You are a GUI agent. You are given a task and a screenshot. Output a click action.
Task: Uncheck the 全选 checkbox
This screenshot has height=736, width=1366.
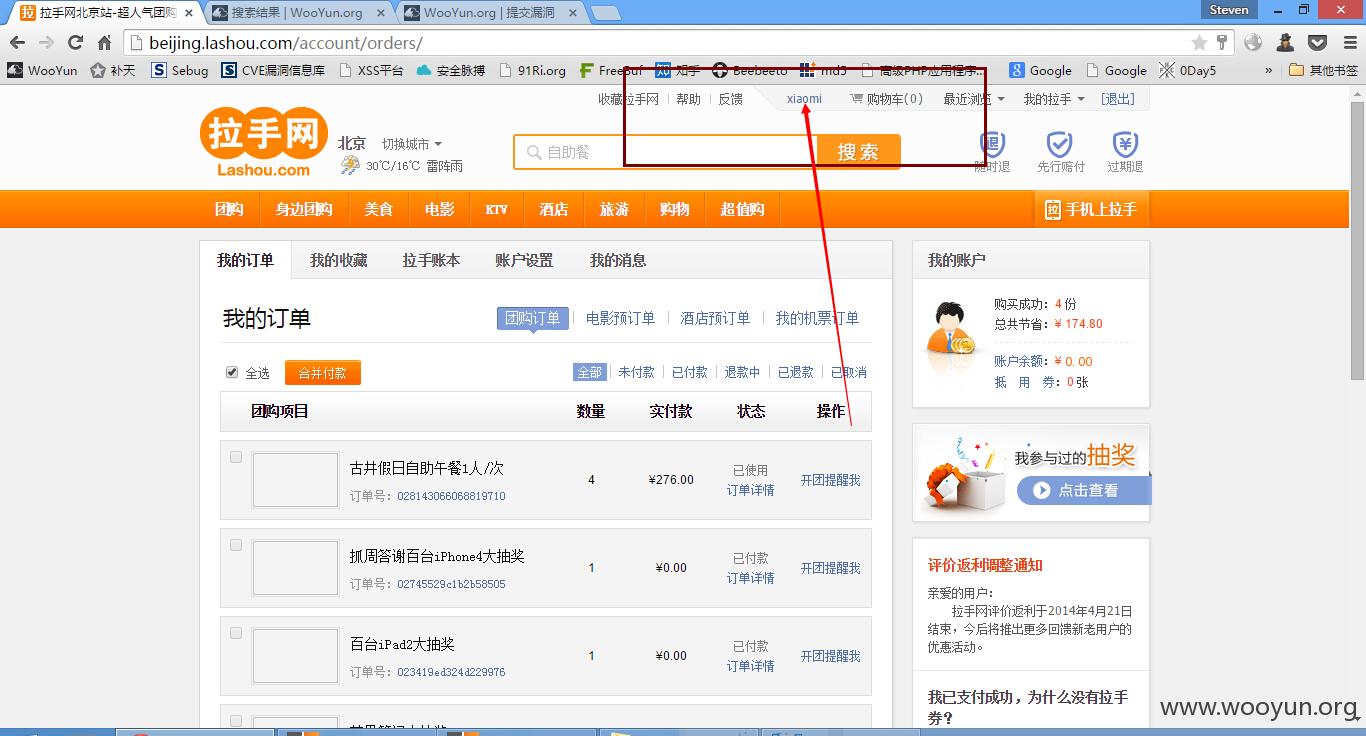pyautogui.click(x=232, y=372)
